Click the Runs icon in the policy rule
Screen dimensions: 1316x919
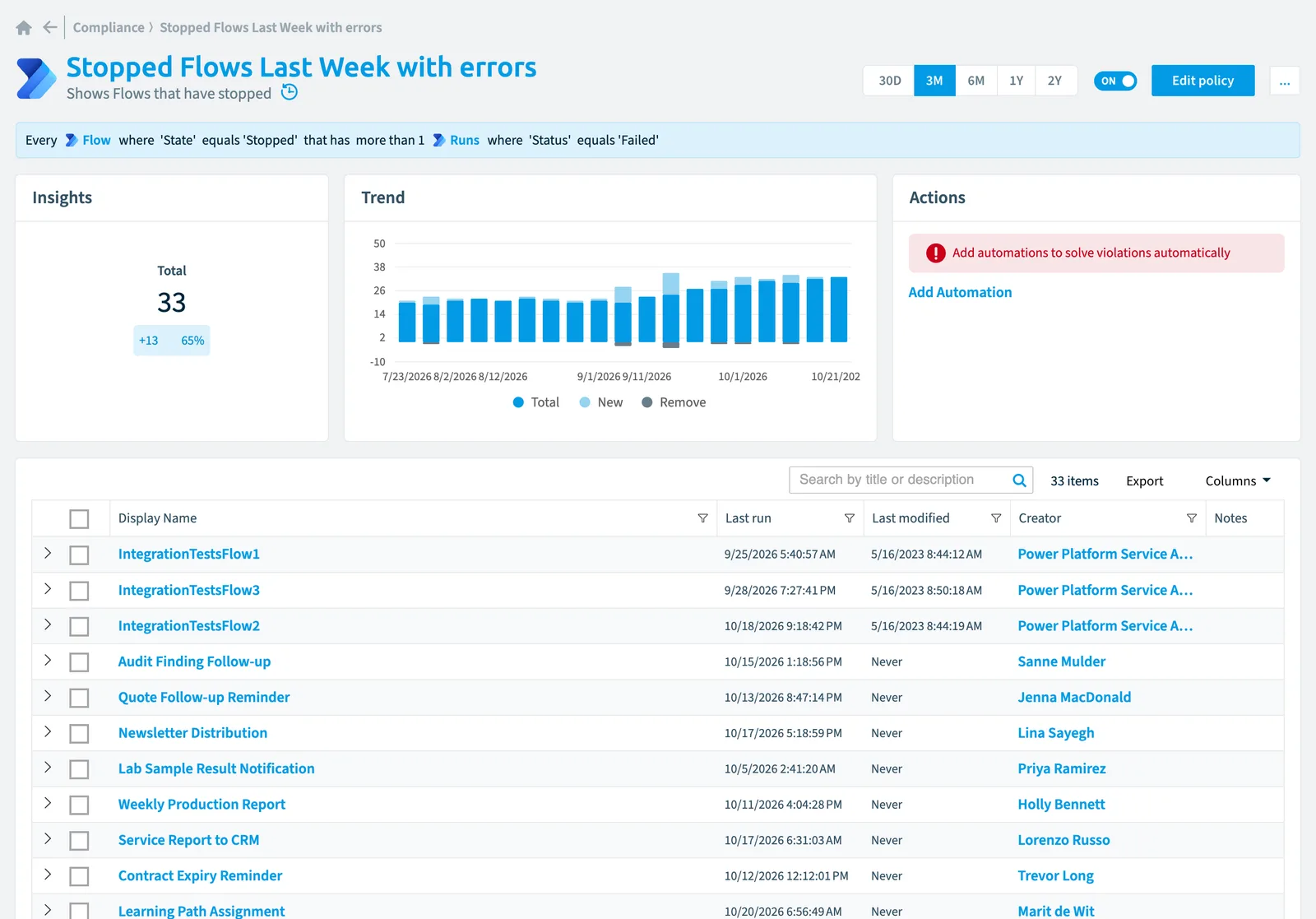pyautogui.click(x=439, y=141)
